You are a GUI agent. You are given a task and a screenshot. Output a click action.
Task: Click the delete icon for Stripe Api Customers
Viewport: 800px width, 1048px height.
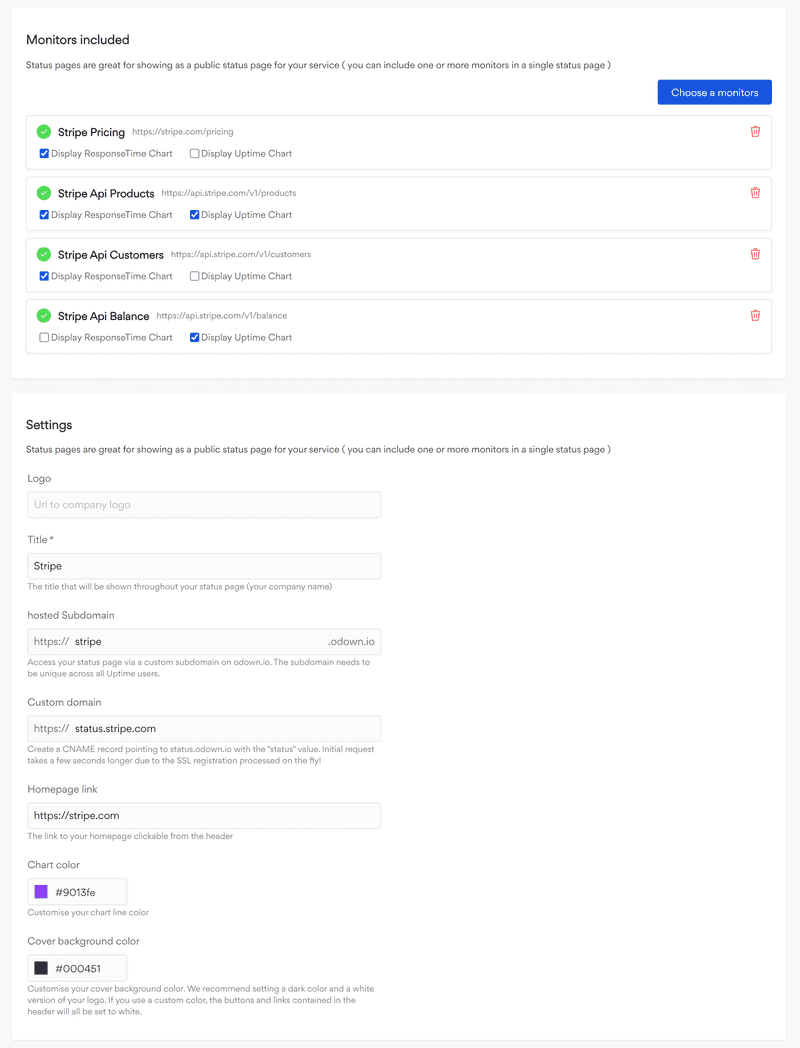[755, 254]
